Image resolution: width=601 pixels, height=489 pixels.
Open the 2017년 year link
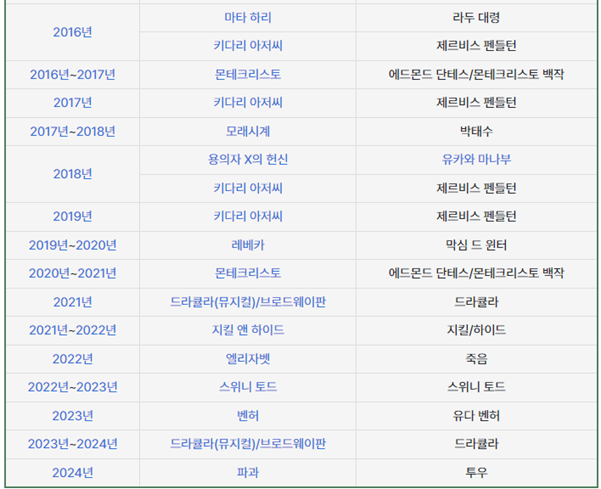pyautogui.click(x=72, y=103)
